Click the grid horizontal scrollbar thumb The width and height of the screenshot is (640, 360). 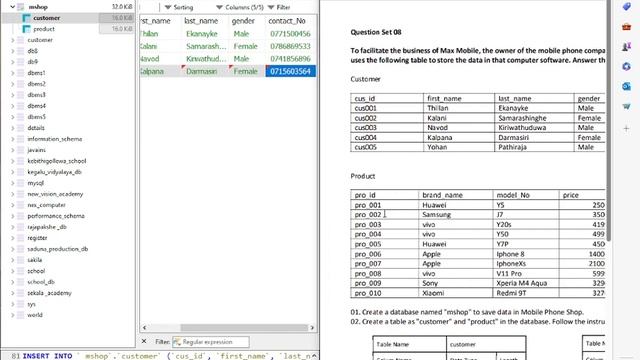point(244,327)
